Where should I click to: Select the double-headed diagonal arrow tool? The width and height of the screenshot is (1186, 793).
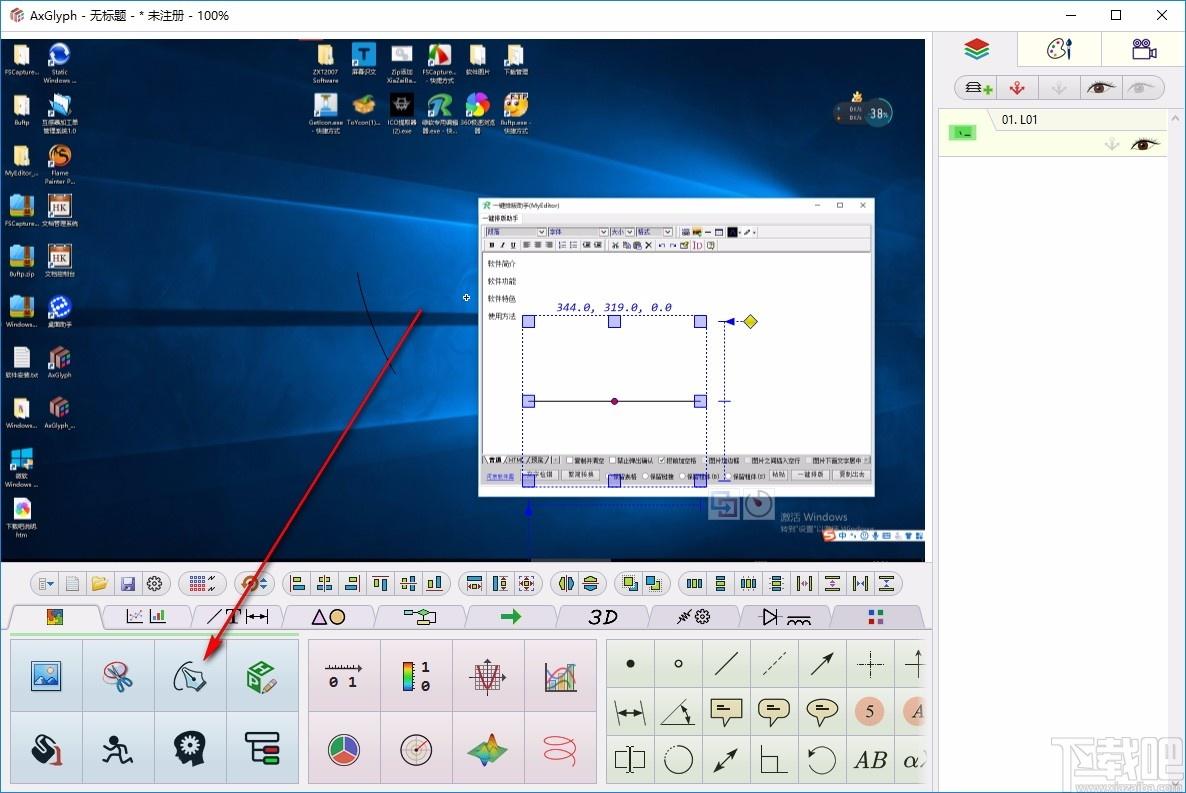(x=726, y=760)
